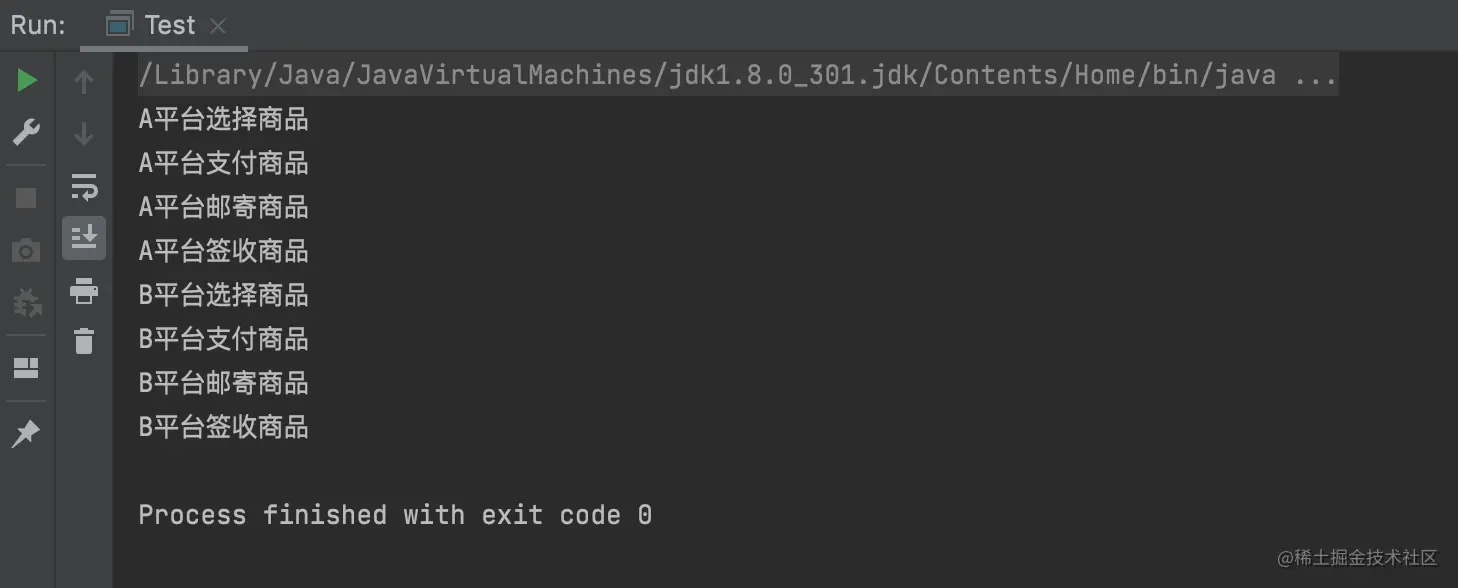Click the "A平台选择商品" output line
Viewport: 1458px width, 588px height.
(x=223, y=120)
